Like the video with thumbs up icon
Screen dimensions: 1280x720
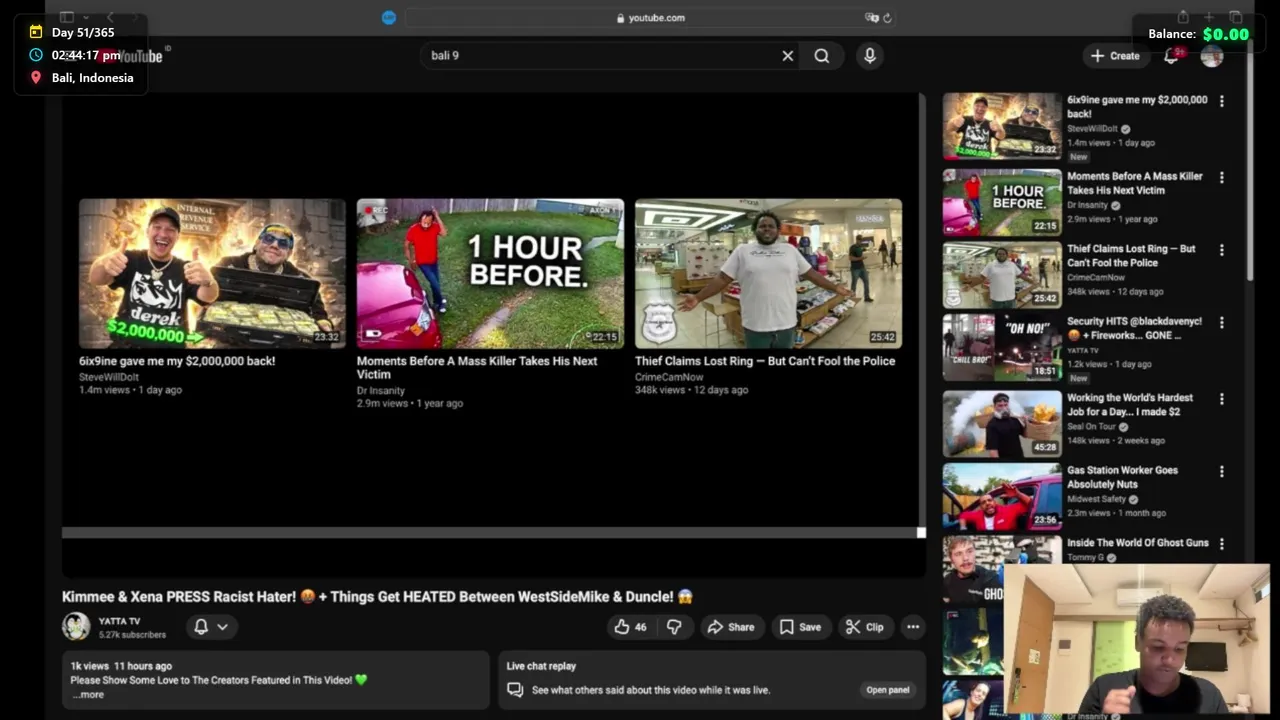coord(630,627)
